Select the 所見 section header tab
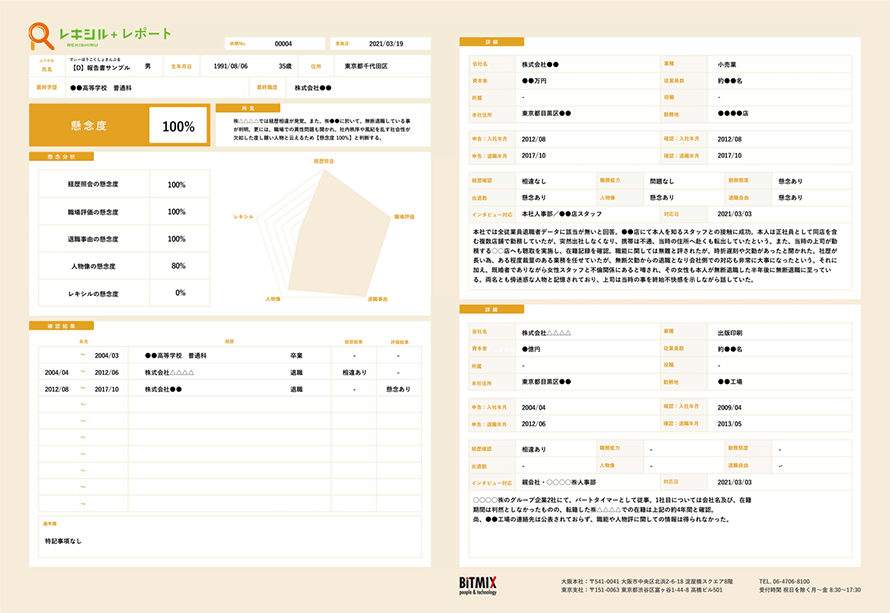This screenshot has height=613, width=890. click(x=247, y=107)
